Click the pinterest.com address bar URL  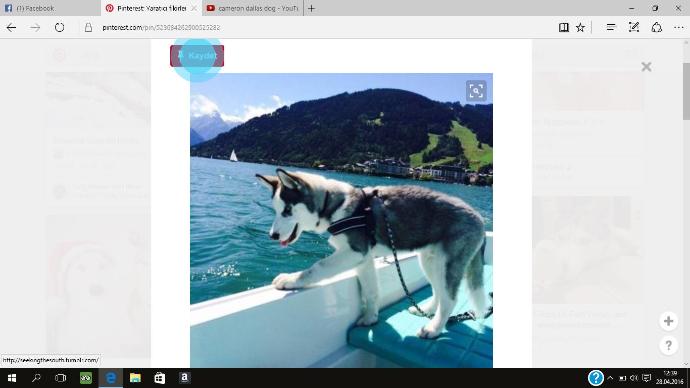tap(161, 27)
